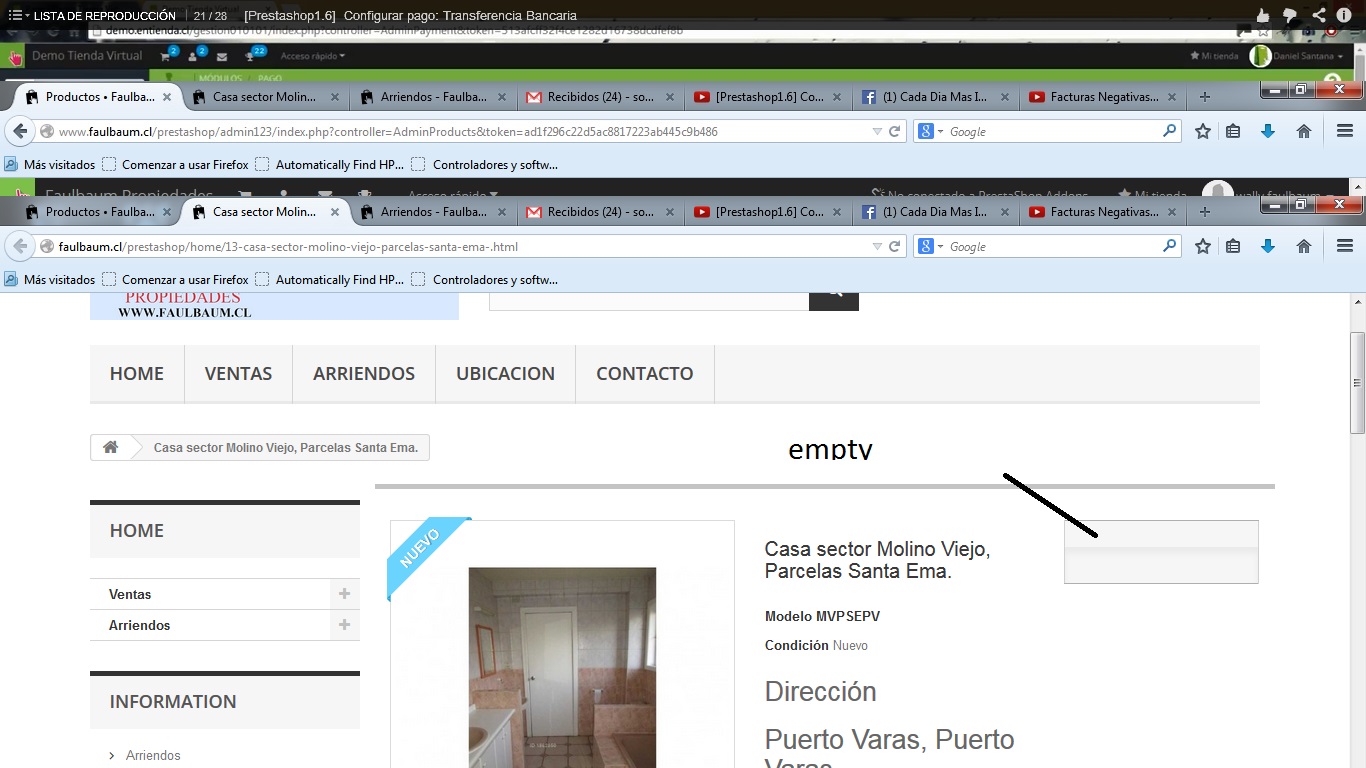
Task: Open 'Comenzar a usar Firefox' bookmark in front window
Action: 176,280
